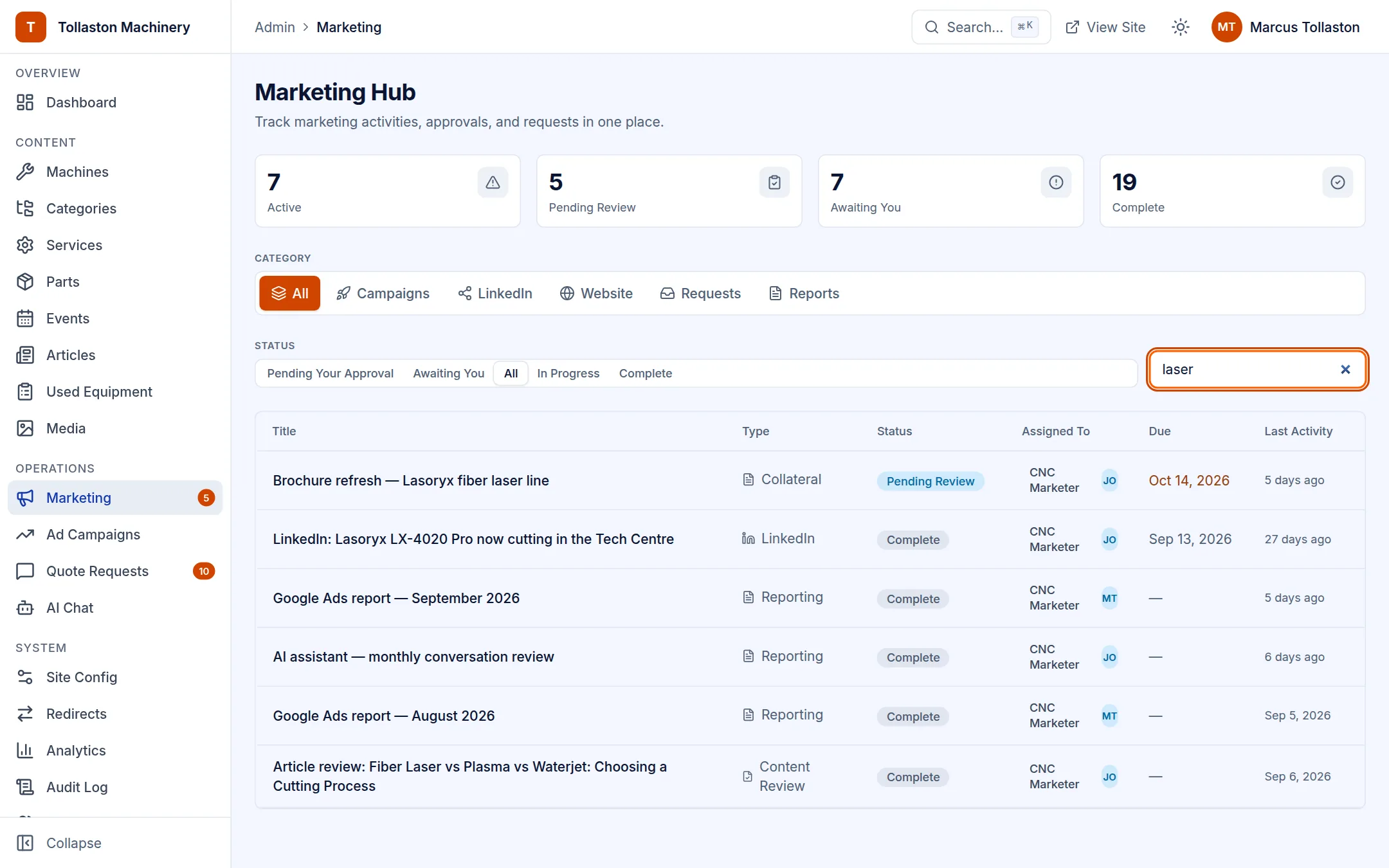Filter status by Complete
The image size is (1389, 868).
[x=645, y=374]
